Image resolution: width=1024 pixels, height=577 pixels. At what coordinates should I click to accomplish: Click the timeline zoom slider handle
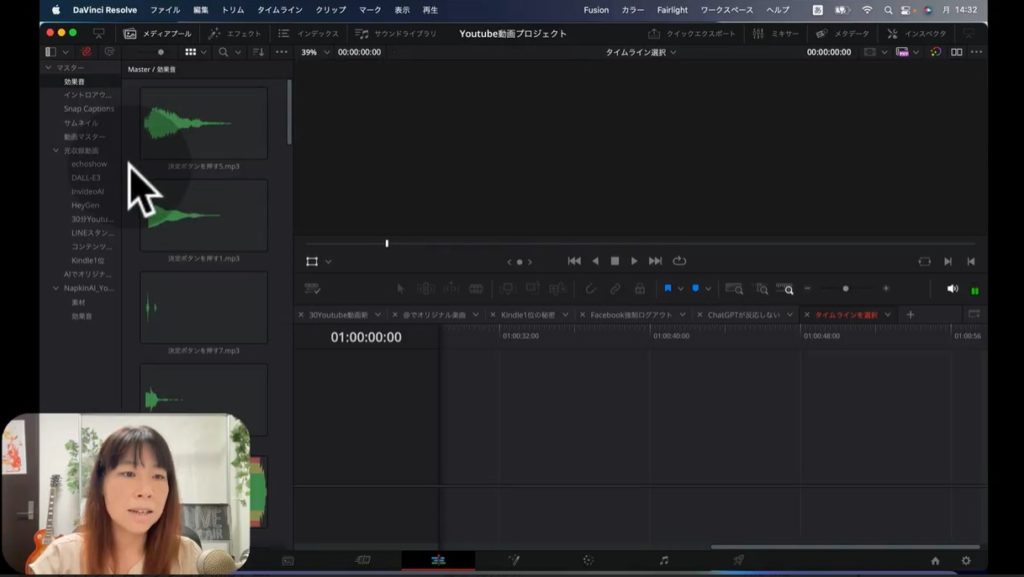[845, 289]
